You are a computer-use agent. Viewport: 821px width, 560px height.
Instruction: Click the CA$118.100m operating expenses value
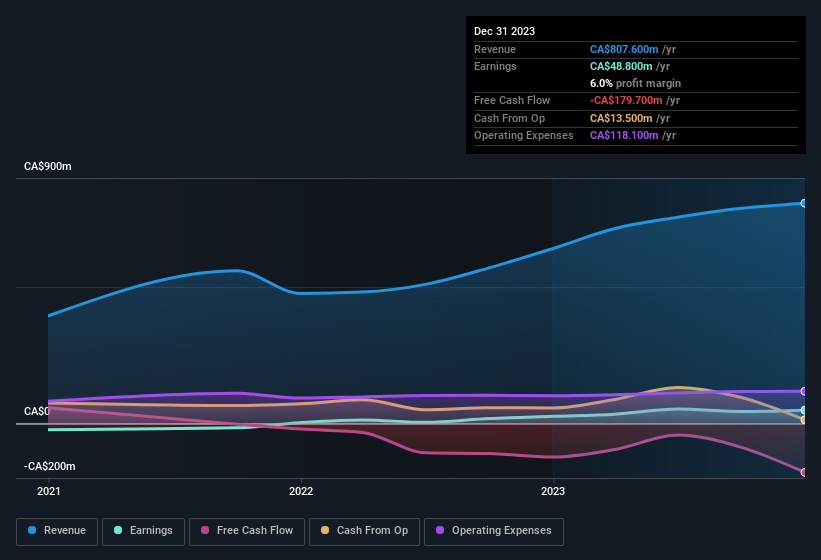tap(624, 136)
